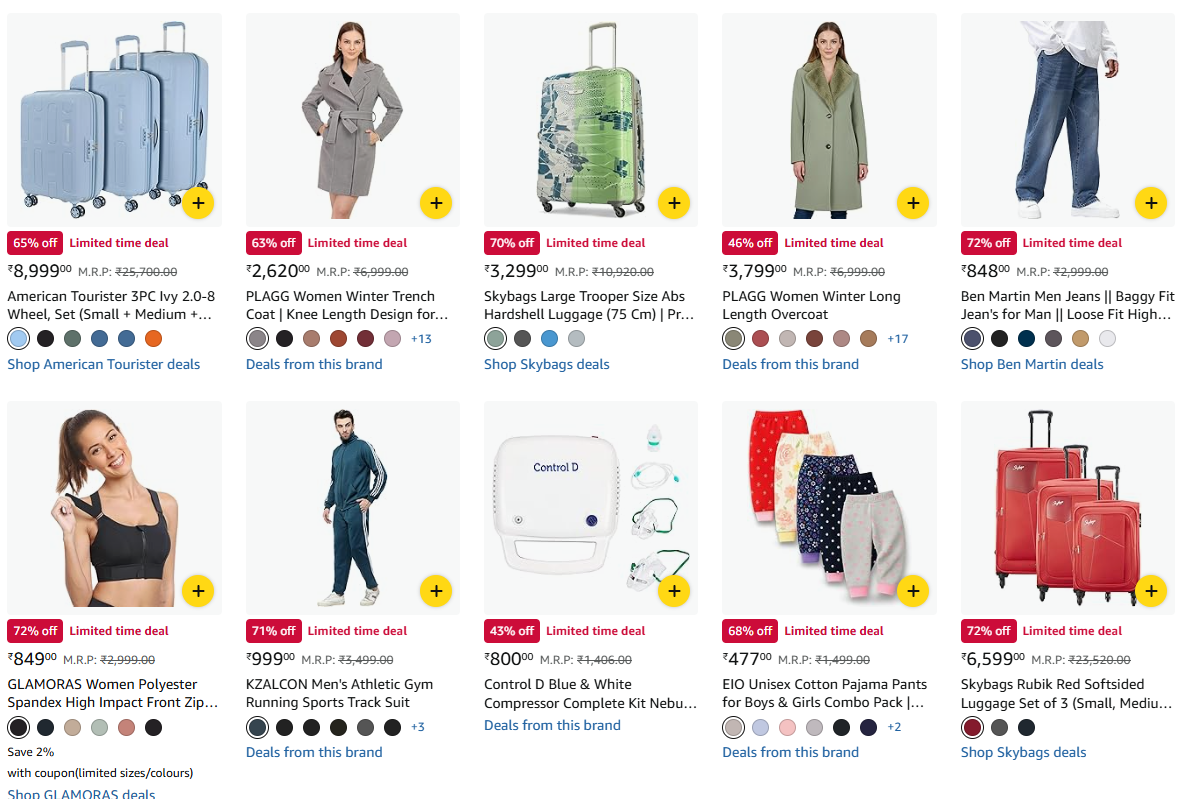
Task: Add GLAMORAS sports bra to cart
Action: click(x=198, y=591)
